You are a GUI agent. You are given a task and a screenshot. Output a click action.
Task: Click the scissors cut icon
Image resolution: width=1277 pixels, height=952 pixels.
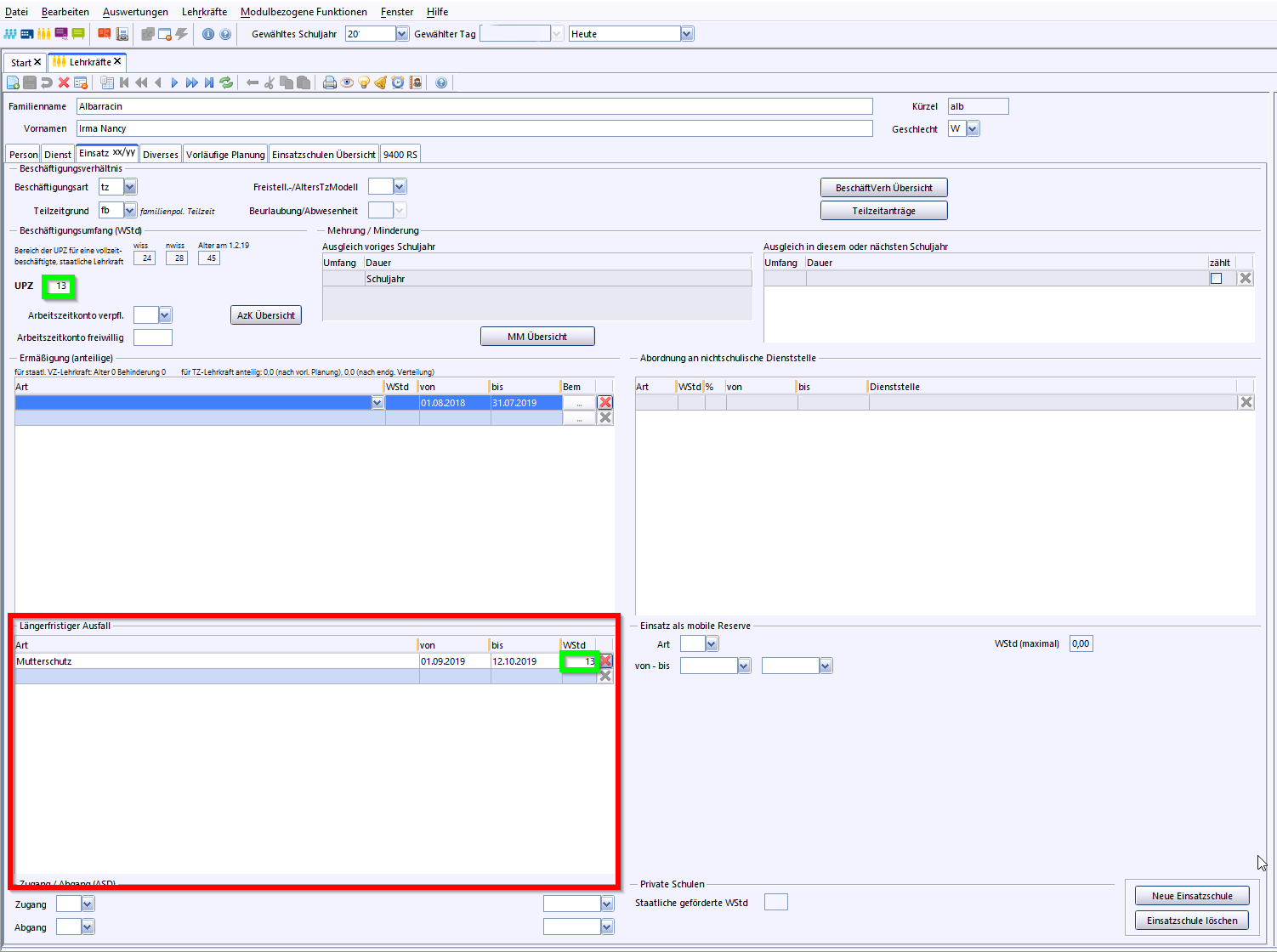click(270, 82)
